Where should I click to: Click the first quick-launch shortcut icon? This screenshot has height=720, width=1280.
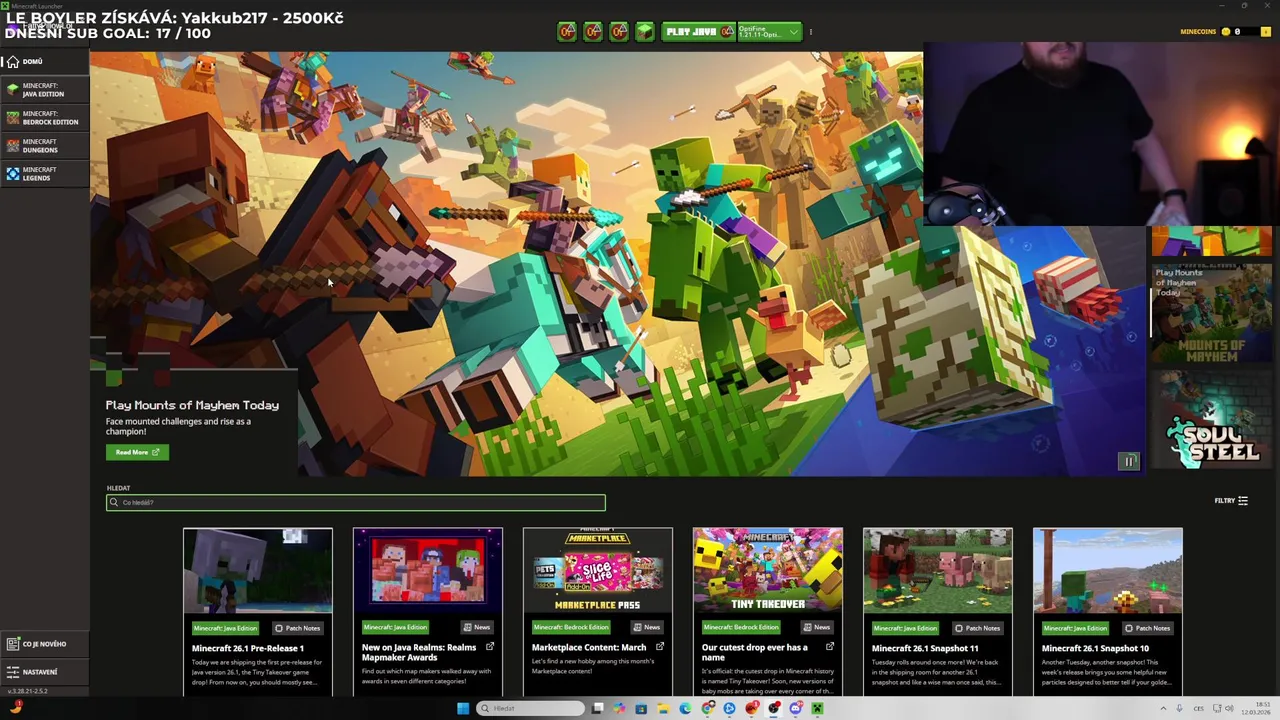(567, 32)
